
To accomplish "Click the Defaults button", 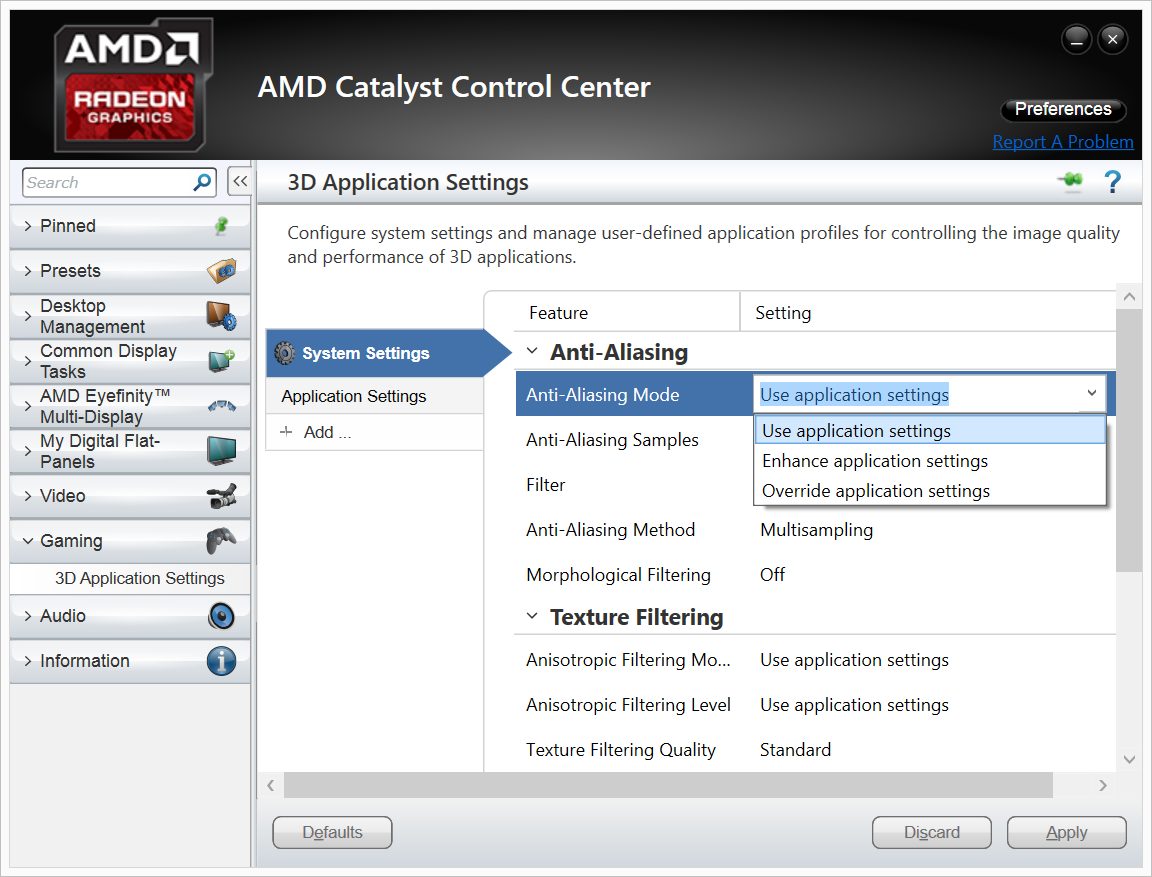I will [332, 832].
